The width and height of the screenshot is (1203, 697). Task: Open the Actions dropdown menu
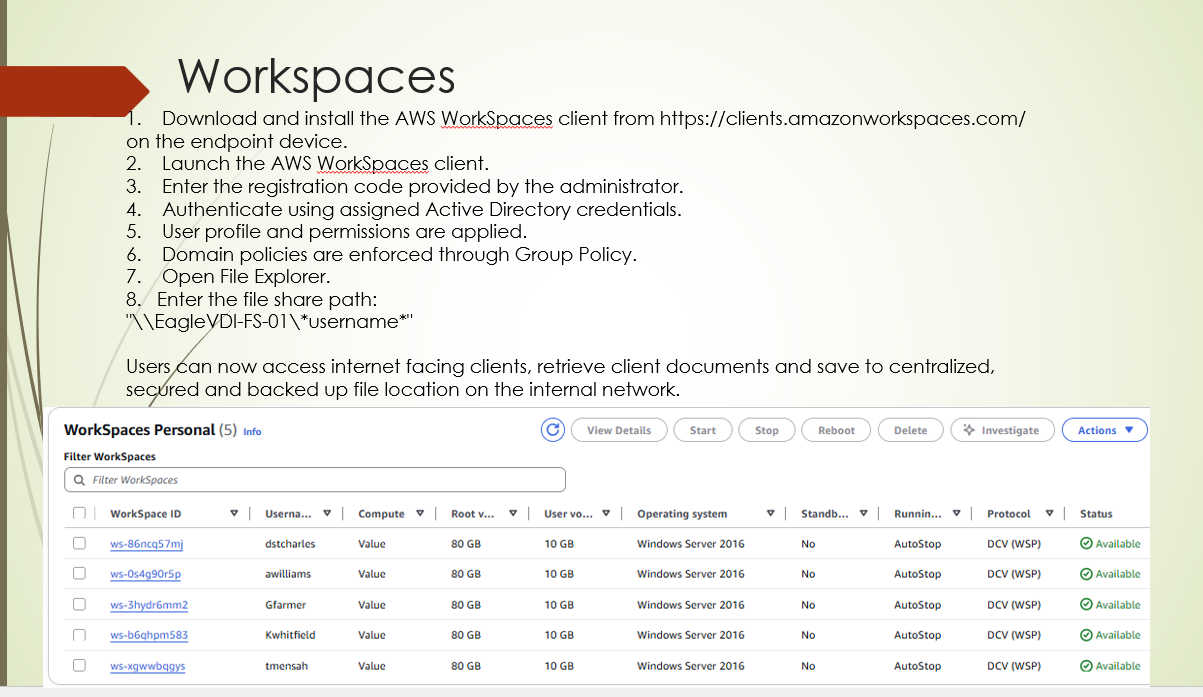(x=1105, y=430)
